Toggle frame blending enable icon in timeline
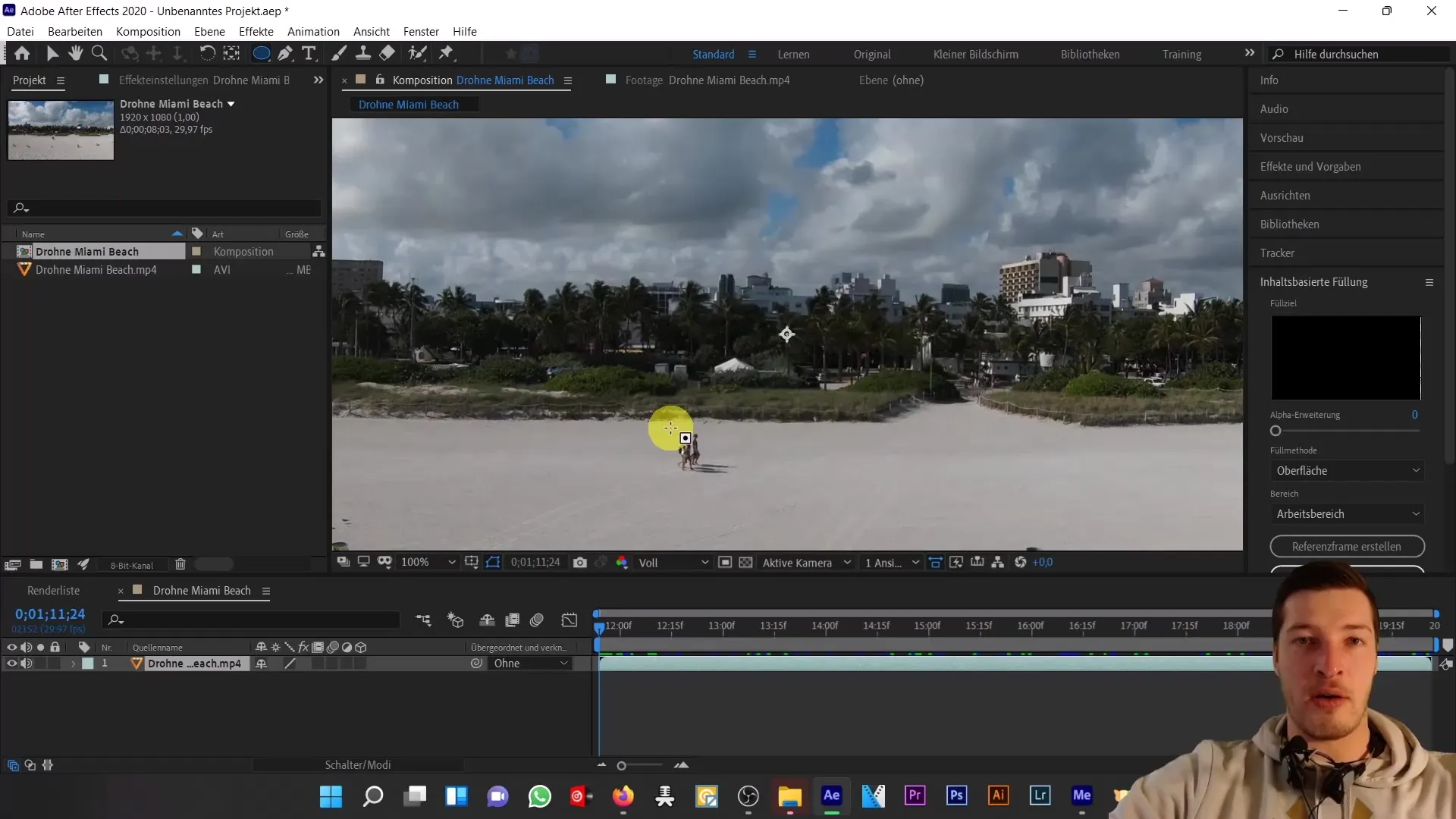Image resolution: width=1456 pixels, height=819 pixels. (513, 620)
